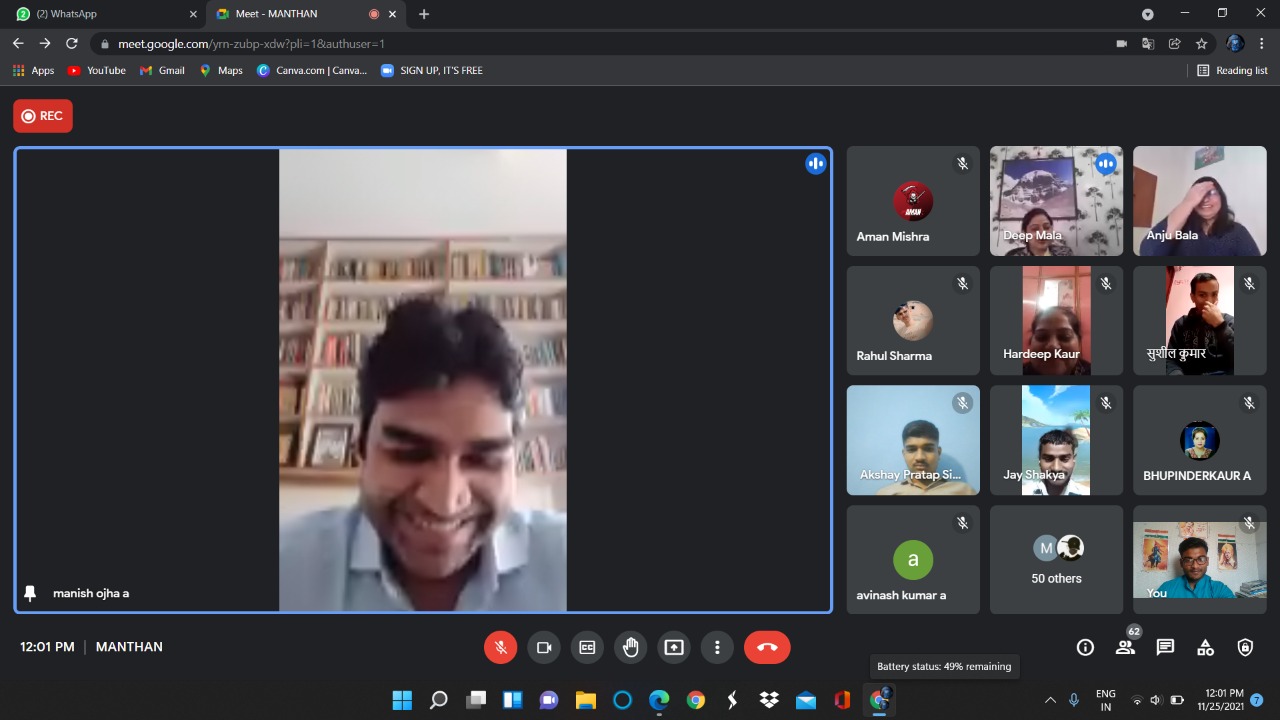Viewport: 1280px width, 720px height.
Task: Open meeting details info icon
Action: click(x=1085, y=647)
